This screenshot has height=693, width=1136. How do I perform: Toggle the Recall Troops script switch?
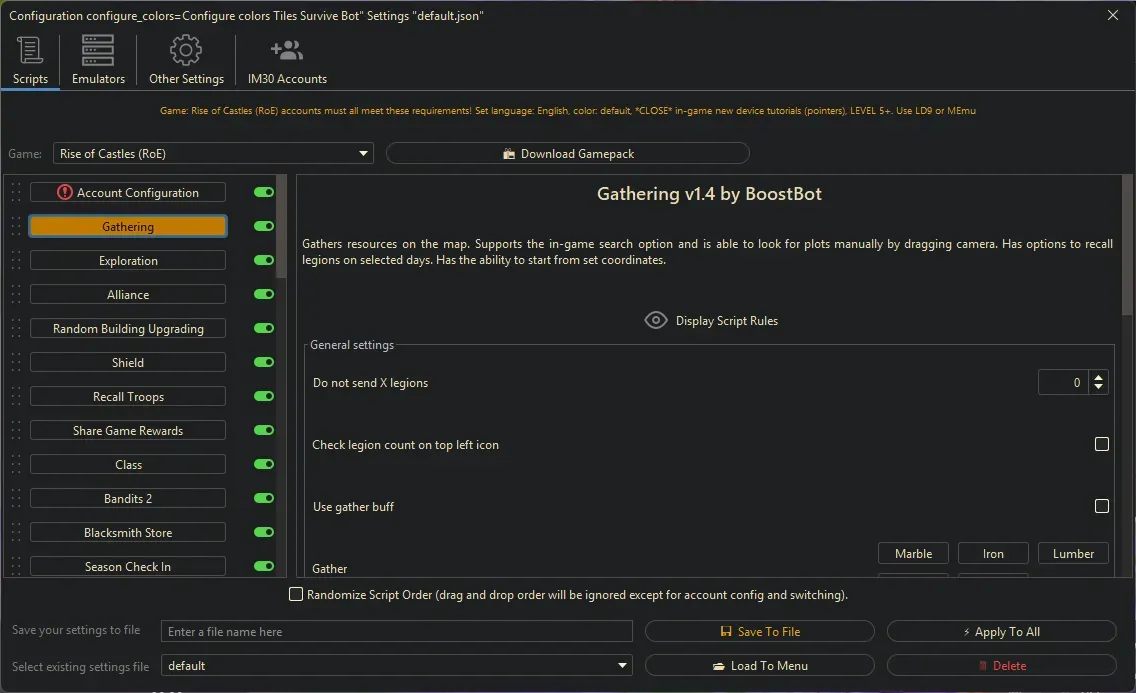tap(264, 396)
